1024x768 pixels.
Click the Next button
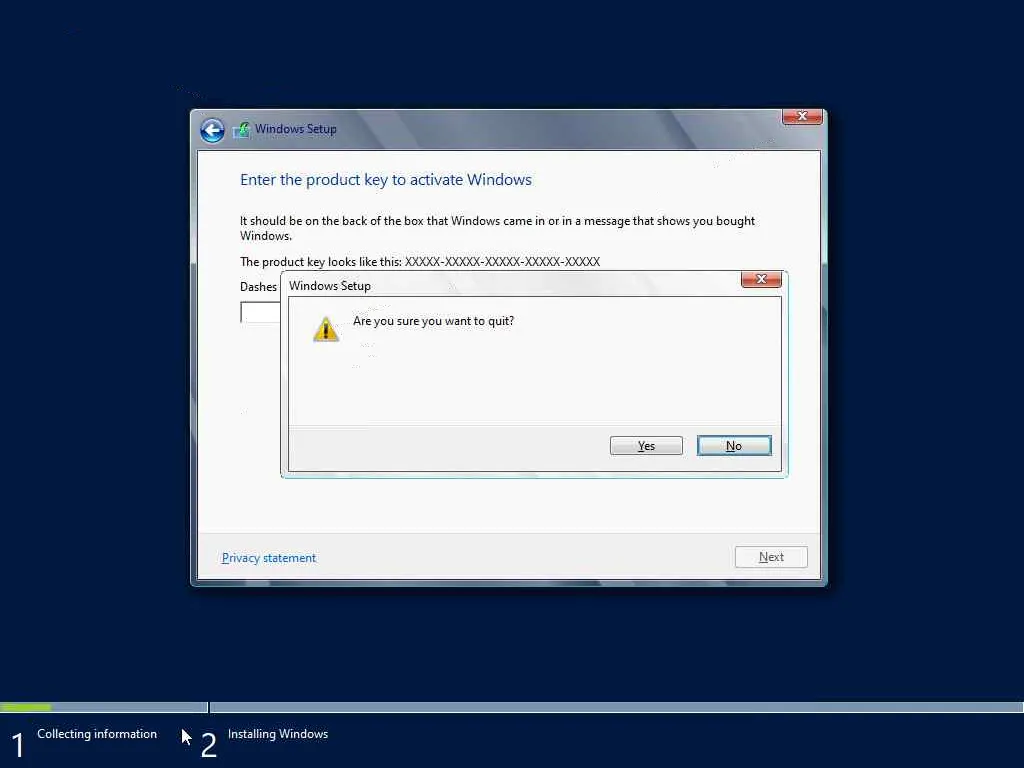[x=771, y=557]
